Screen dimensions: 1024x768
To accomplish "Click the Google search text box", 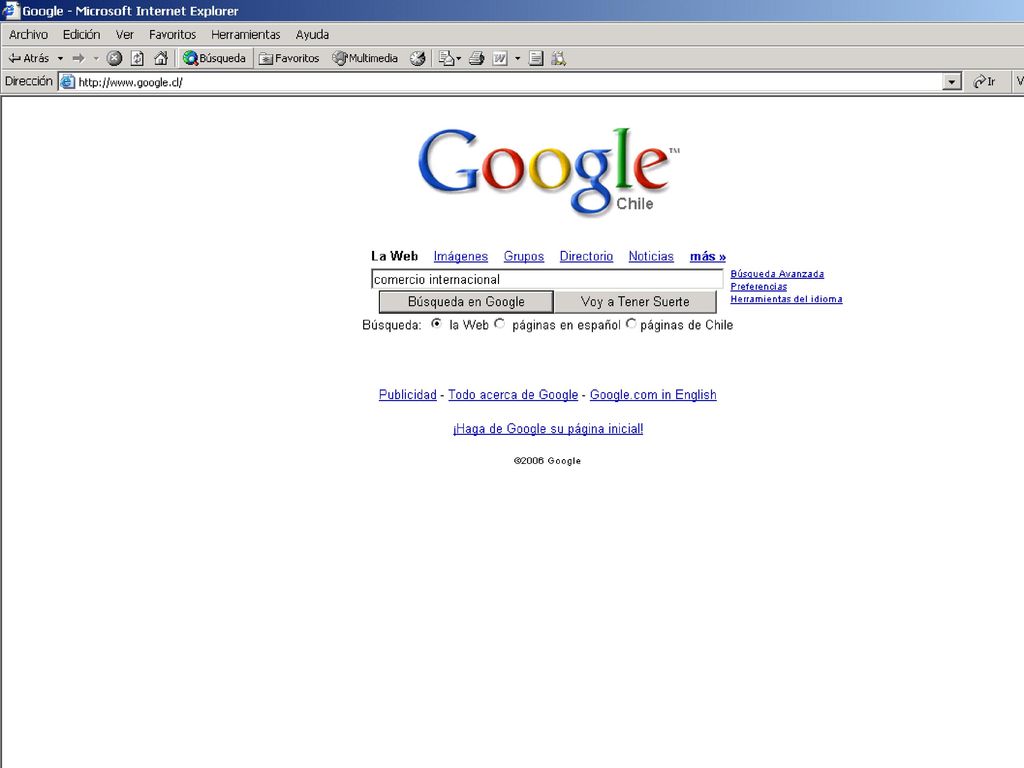I will [547, 280].
